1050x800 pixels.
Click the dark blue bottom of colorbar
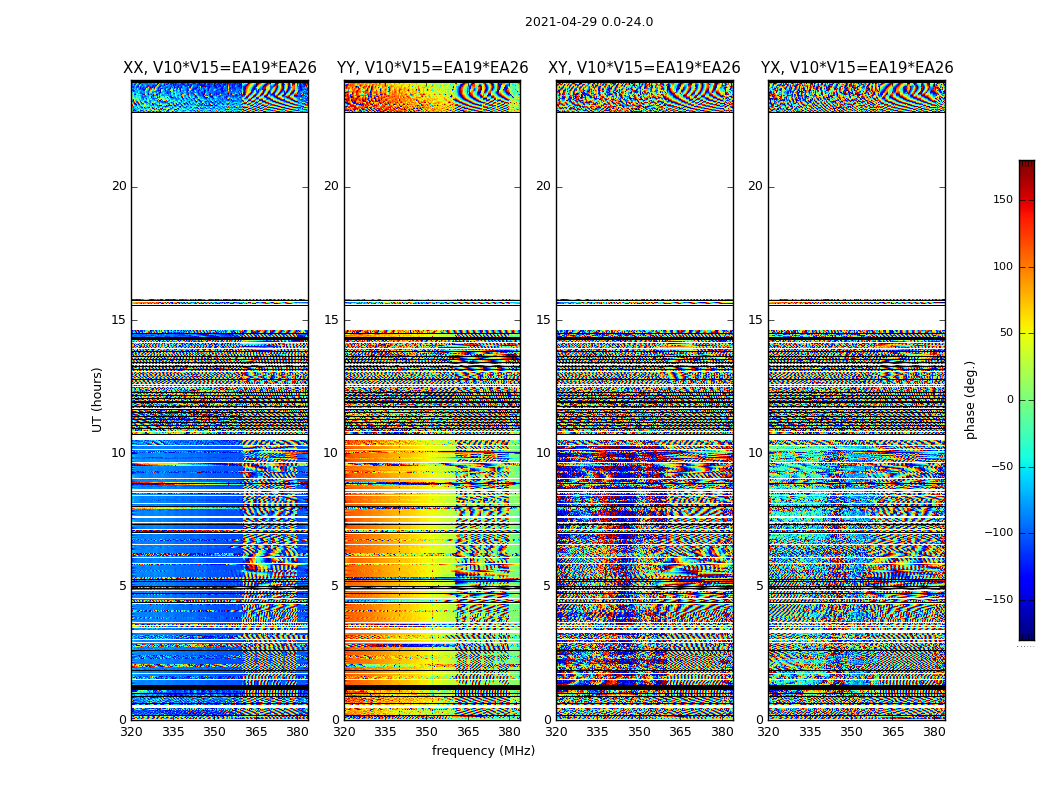pyautogui.click(x=1026, y=634)
